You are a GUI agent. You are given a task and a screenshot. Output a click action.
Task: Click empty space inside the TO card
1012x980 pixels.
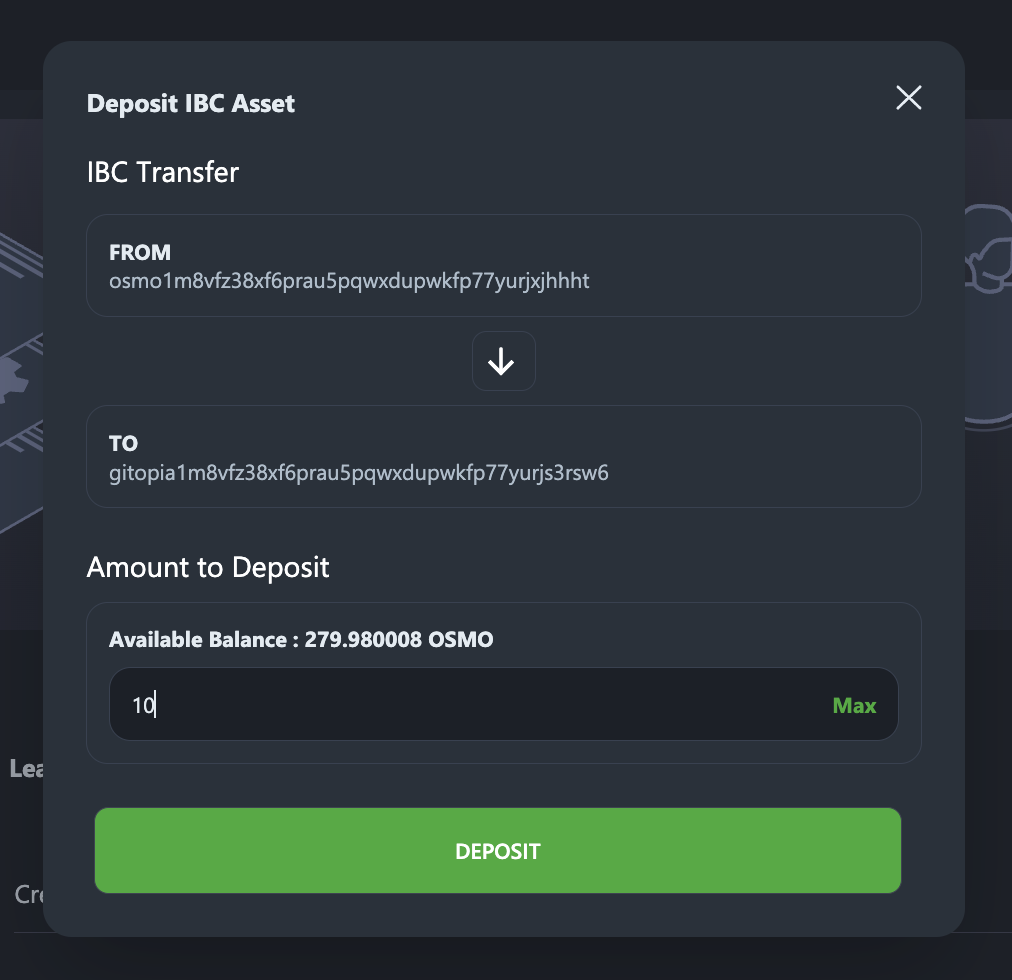(x=760, y=456)
